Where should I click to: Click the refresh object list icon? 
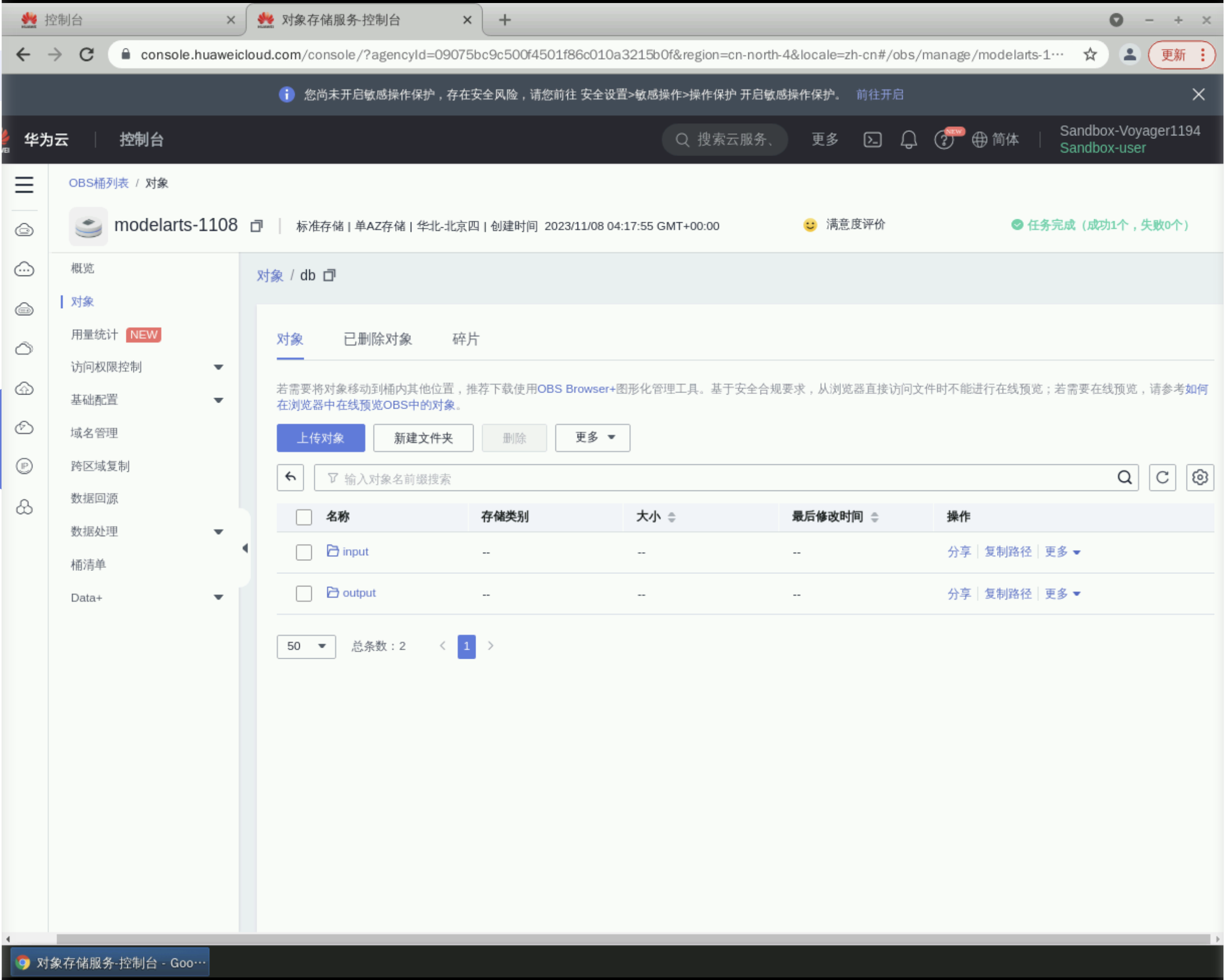1162,477
